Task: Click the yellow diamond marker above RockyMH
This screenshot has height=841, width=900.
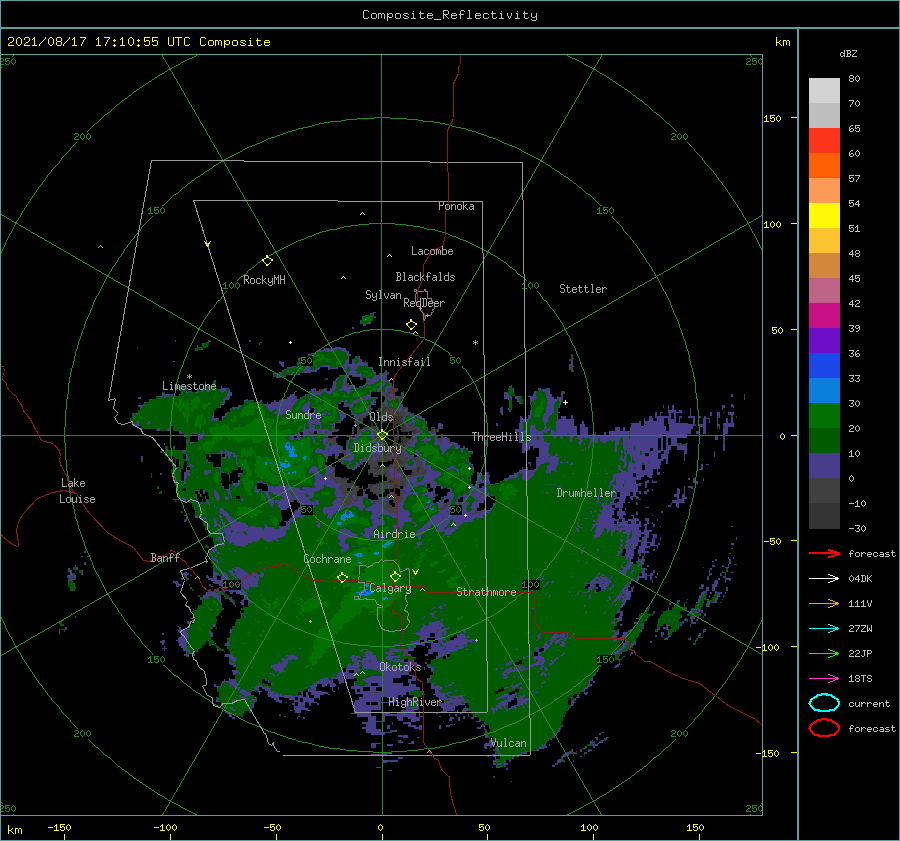Action: pyautogui.click(x=267, y=261)
